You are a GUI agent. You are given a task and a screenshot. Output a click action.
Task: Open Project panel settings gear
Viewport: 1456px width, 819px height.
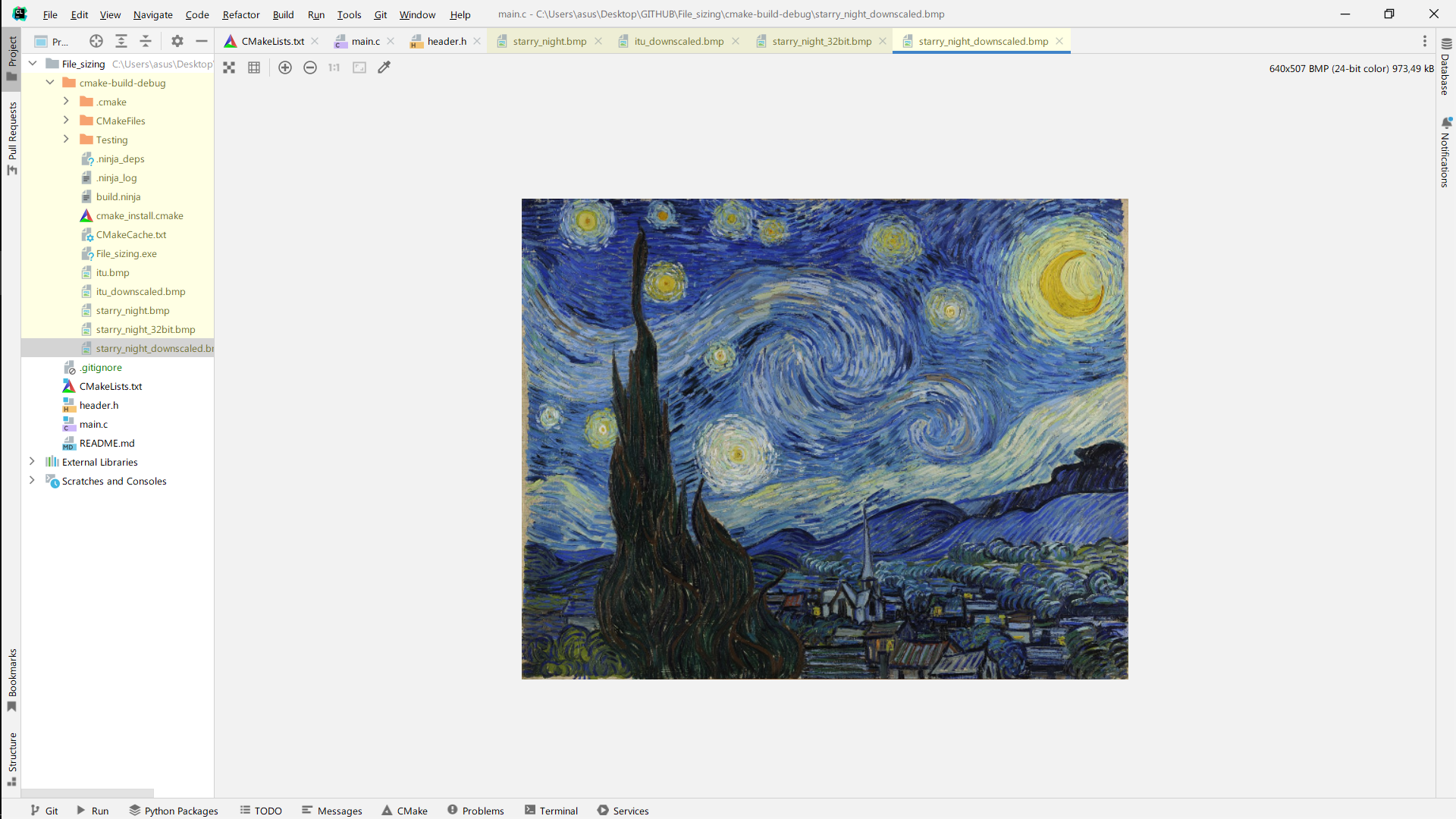(x=177, y=41)
